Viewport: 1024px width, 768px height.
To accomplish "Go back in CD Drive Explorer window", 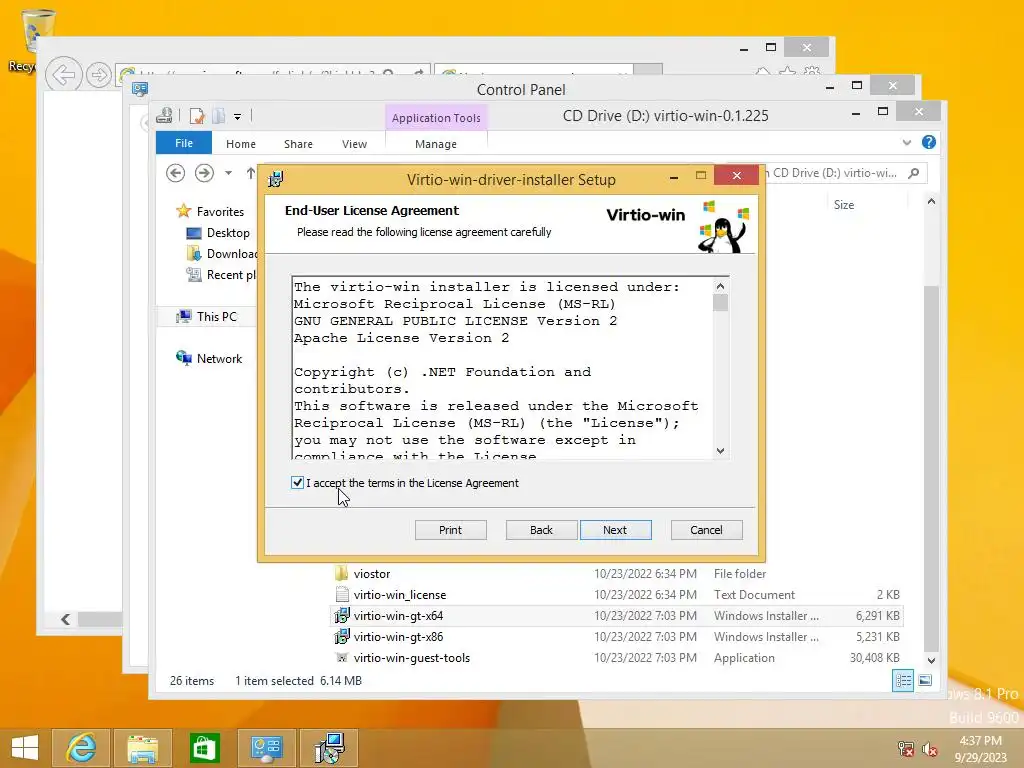I will 175,173.
